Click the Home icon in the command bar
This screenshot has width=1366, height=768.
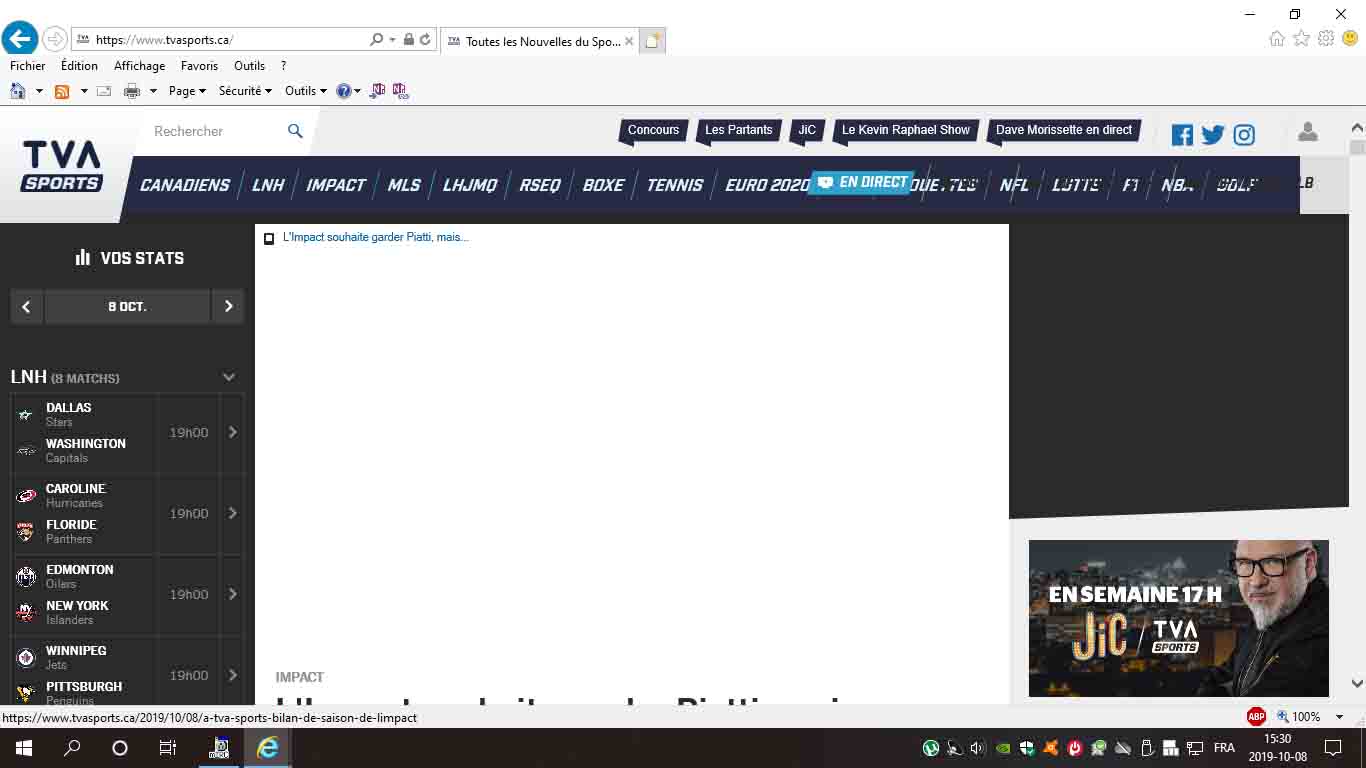click(x=17, y=91)
